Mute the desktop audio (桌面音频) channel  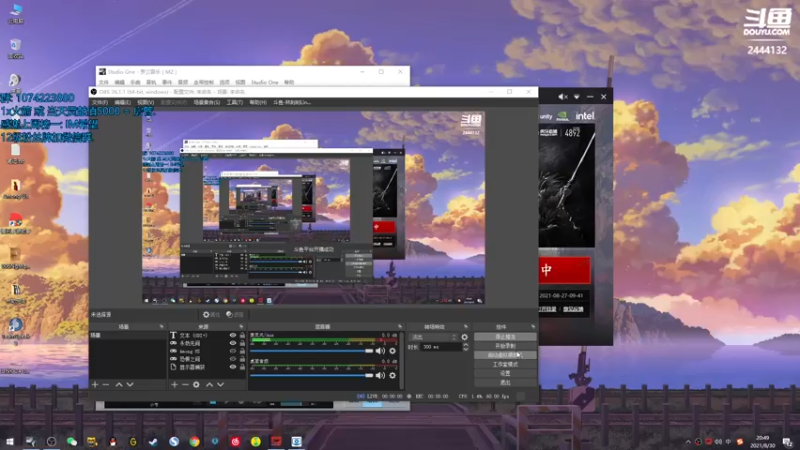381,376
